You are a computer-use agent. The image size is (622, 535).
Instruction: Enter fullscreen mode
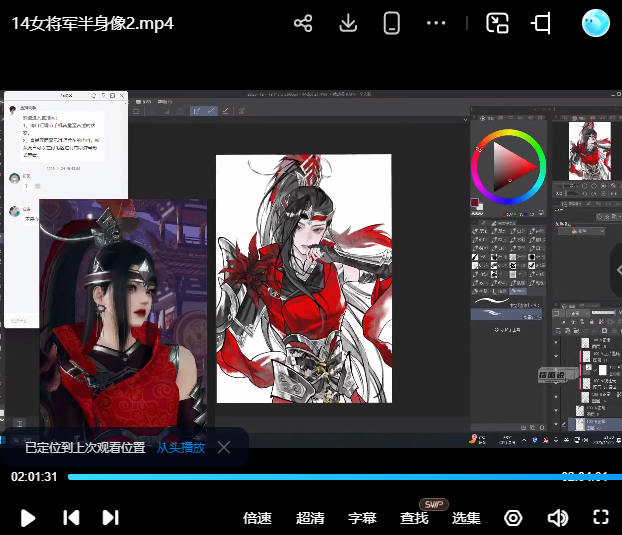coord(601,517)
